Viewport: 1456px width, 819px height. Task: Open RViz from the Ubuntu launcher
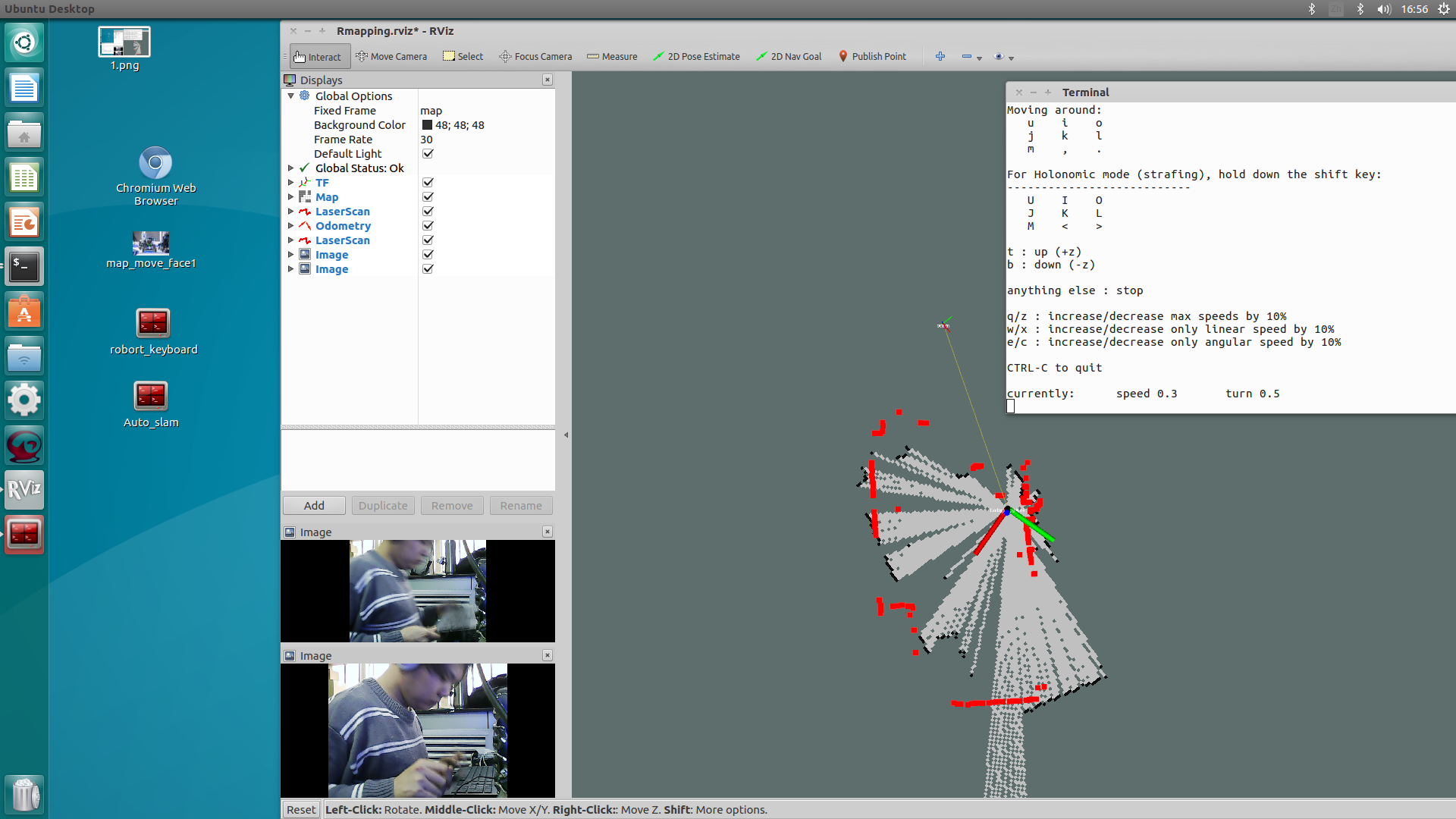(x=24, y=489)
